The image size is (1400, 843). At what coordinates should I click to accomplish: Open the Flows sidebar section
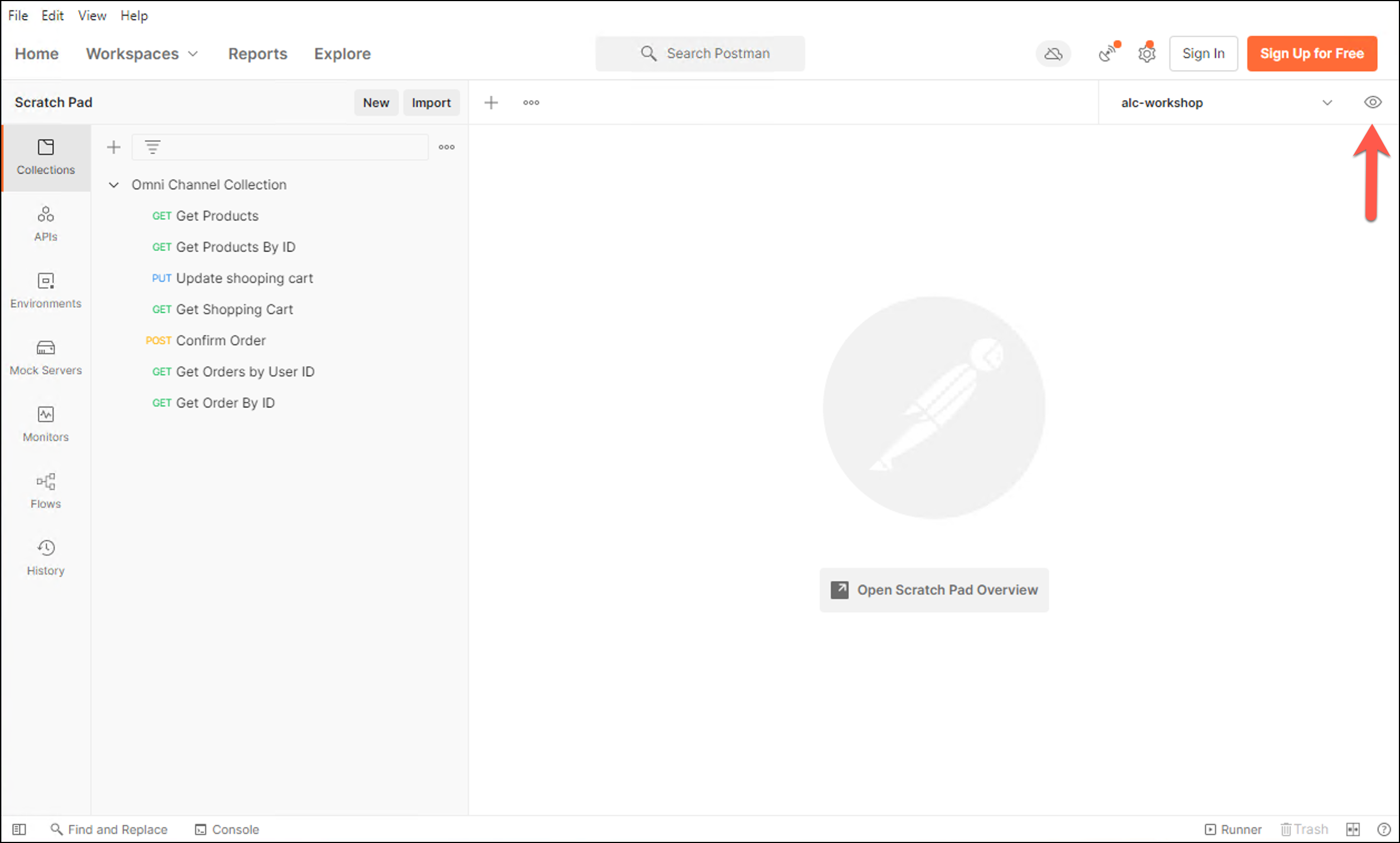(x=46, y=491)
